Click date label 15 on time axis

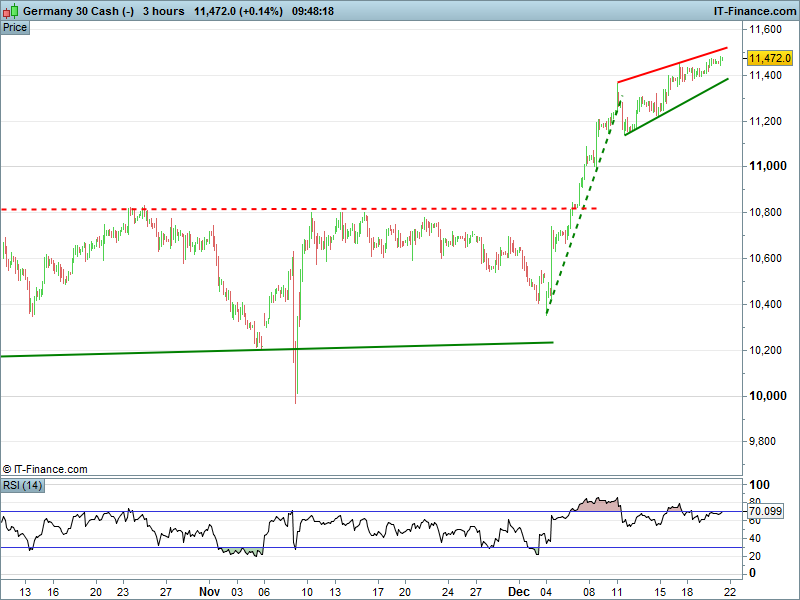coord(660,592)
